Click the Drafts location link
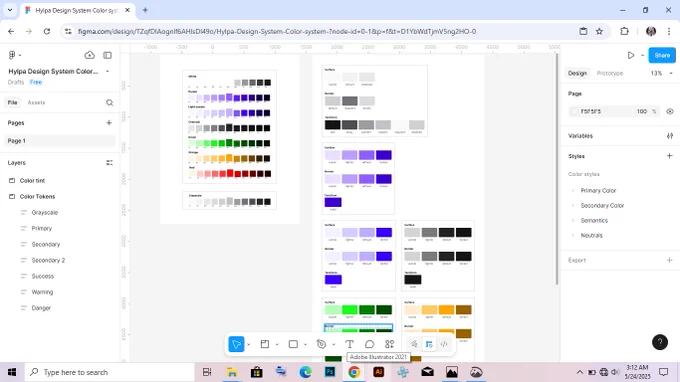The image size is (680, 382). pyautogui.click(x=16, y=82)
